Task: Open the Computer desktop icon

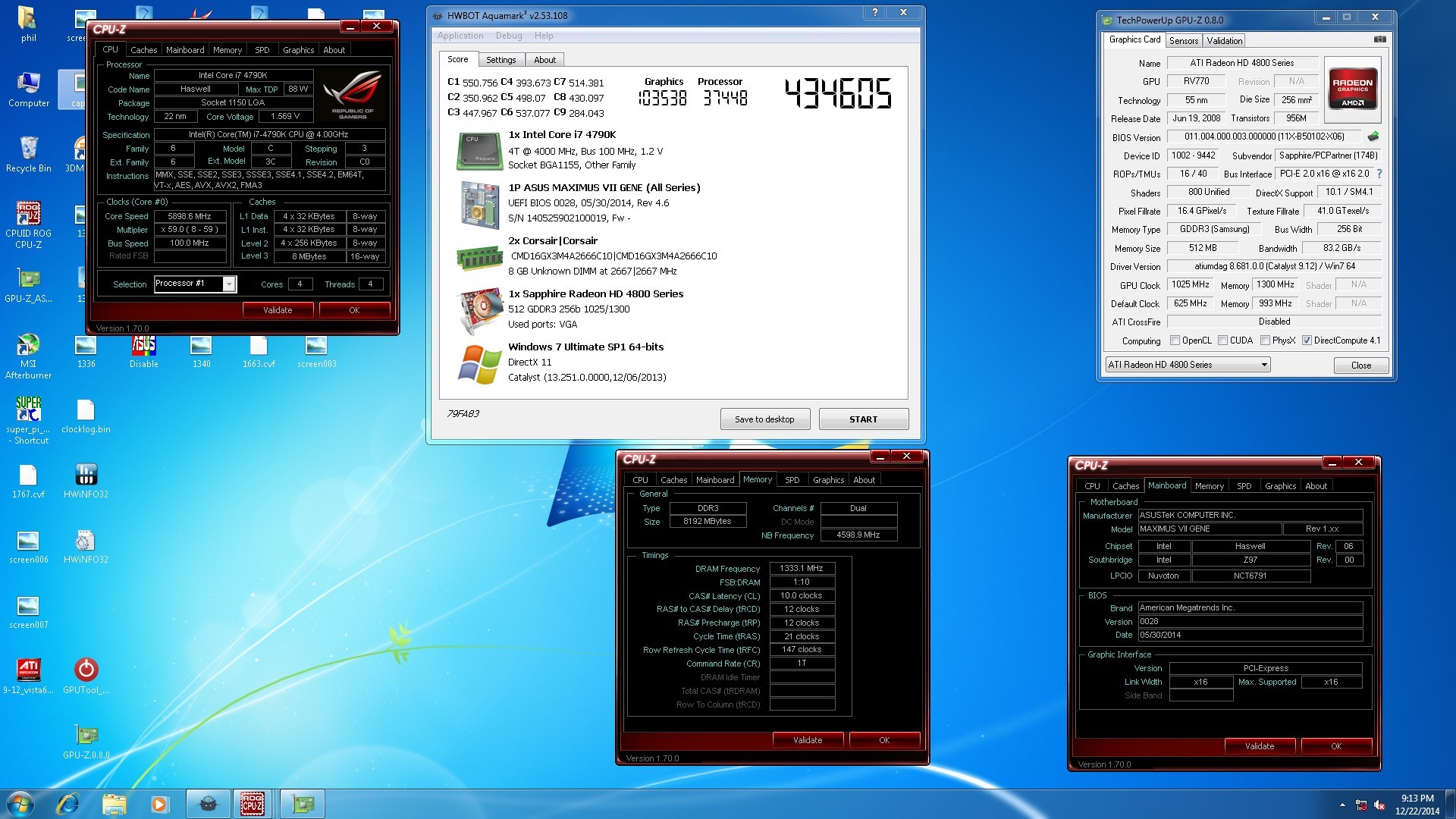Action: pos(29,89)
